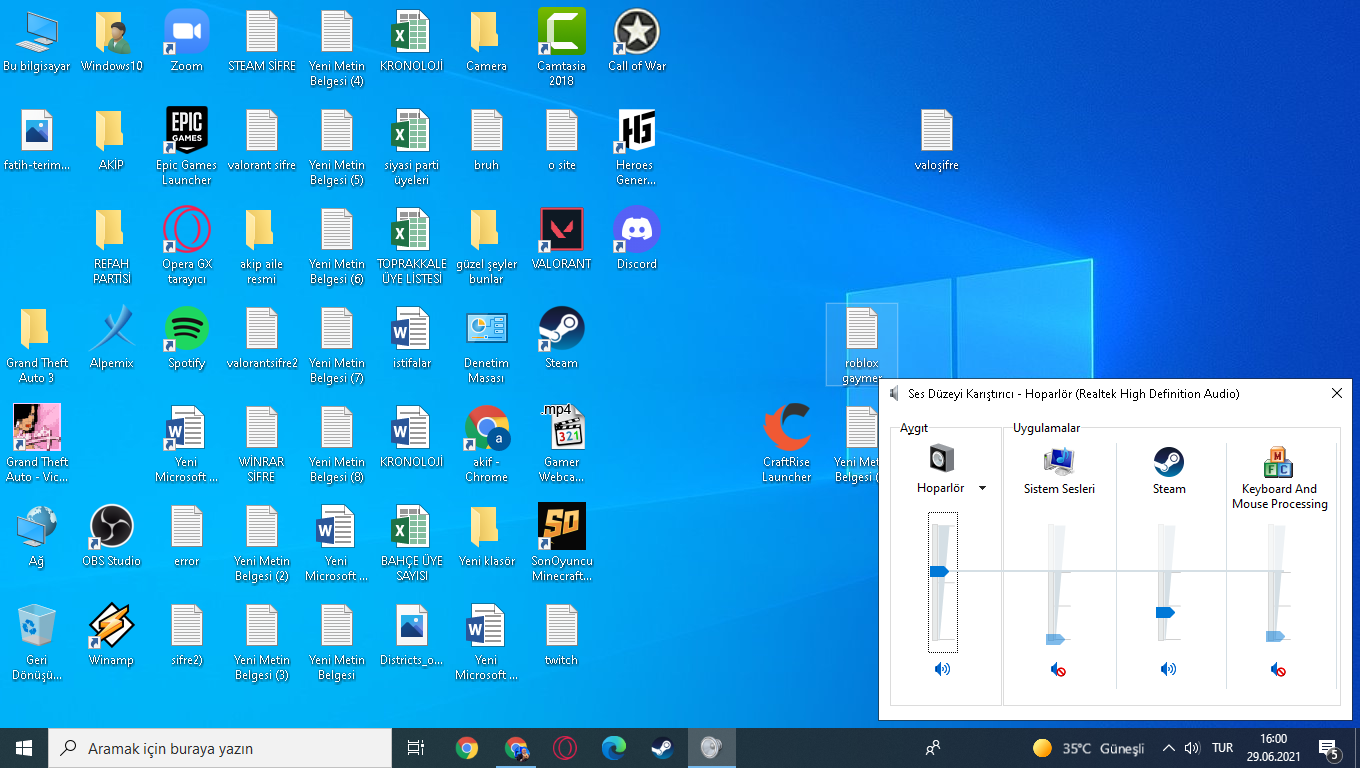Open the 35°C Güneşli weather widget
The width and height of the screenshot is (1360, 768).
pyautogui.click(x=1088, y=748)
